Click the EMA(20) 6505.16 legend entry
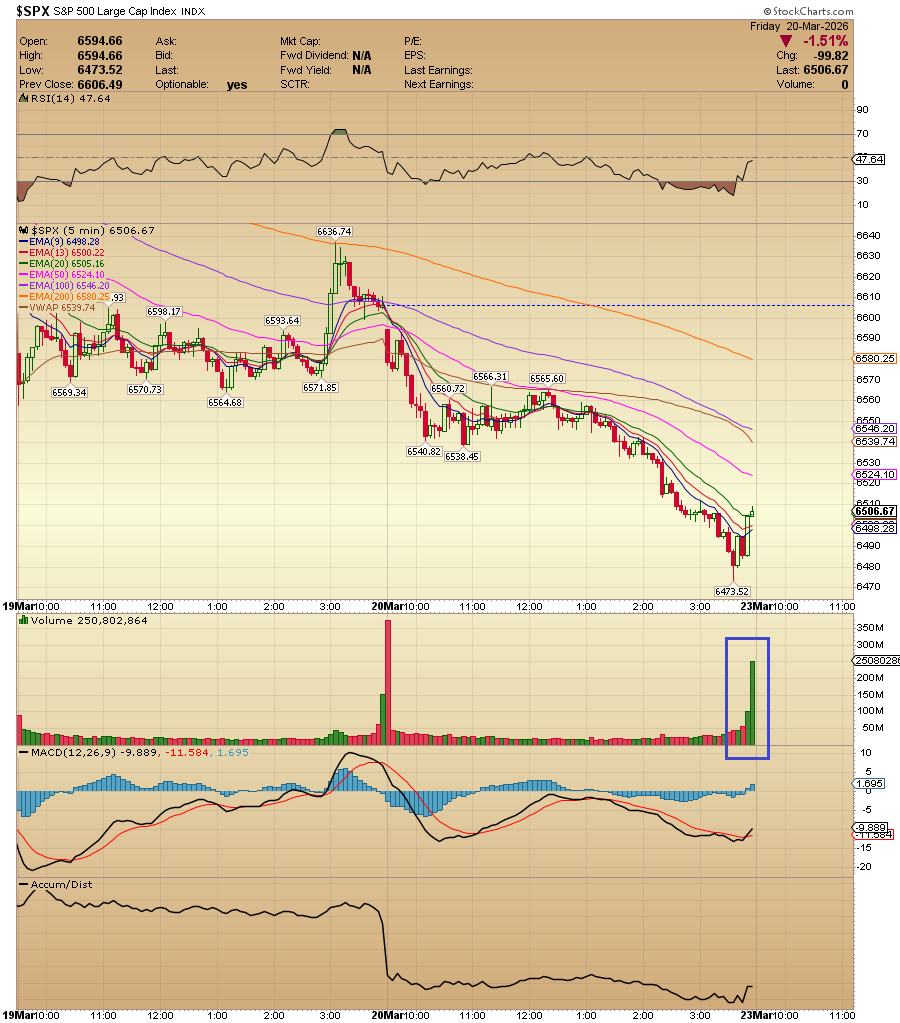 (61, 264)
